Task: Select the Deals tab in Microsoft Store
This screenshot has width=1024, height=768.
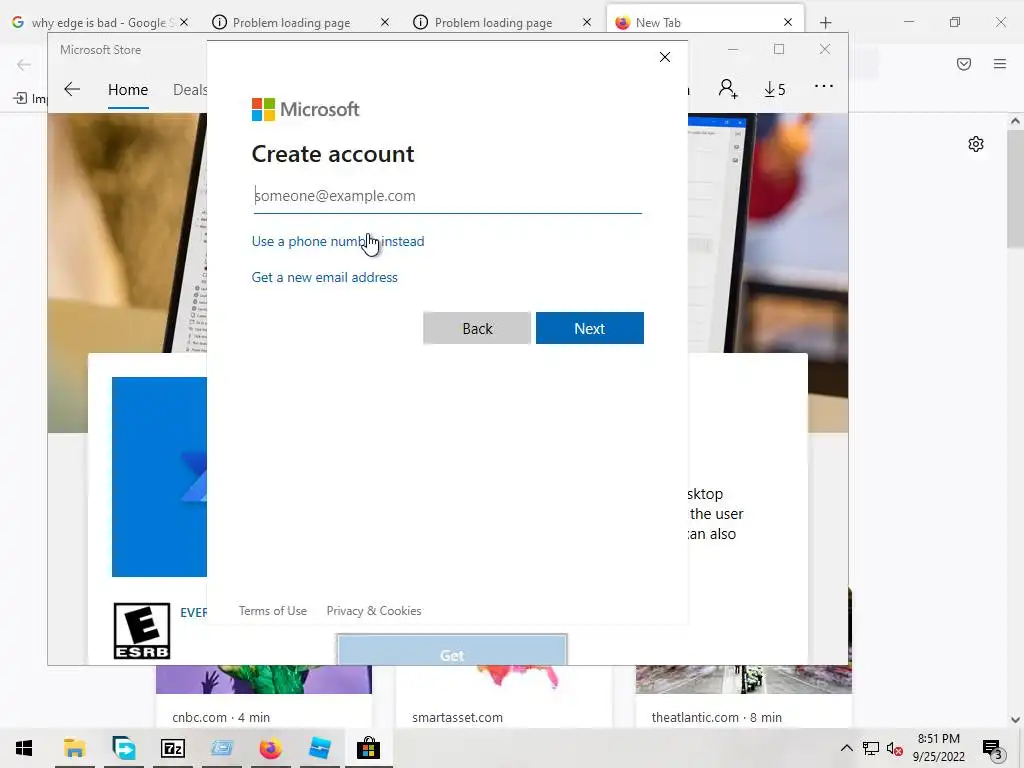Action: [190, 90]
